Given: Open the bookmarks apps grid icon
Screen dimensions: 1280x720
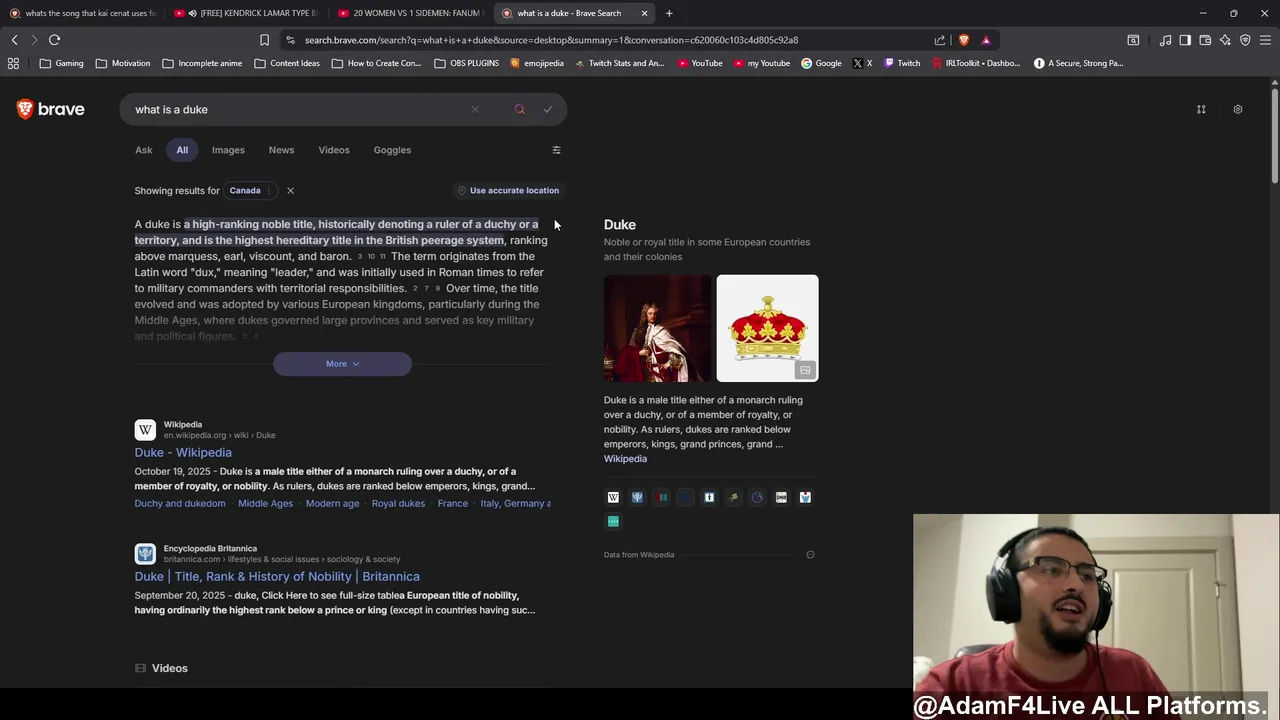Looking at the screenshot, I should point(13,63).
